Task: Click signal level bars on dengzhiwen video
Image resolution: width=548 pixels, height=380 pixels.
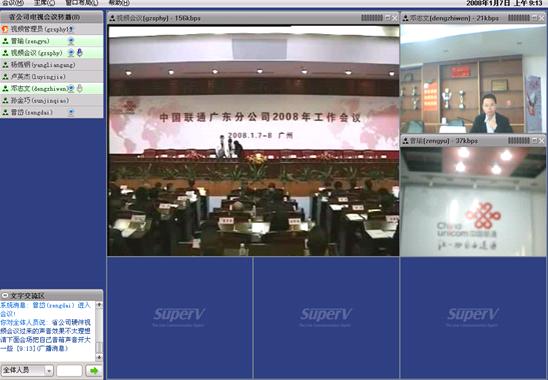Action: pyautogui.click(x=519, y=18)
